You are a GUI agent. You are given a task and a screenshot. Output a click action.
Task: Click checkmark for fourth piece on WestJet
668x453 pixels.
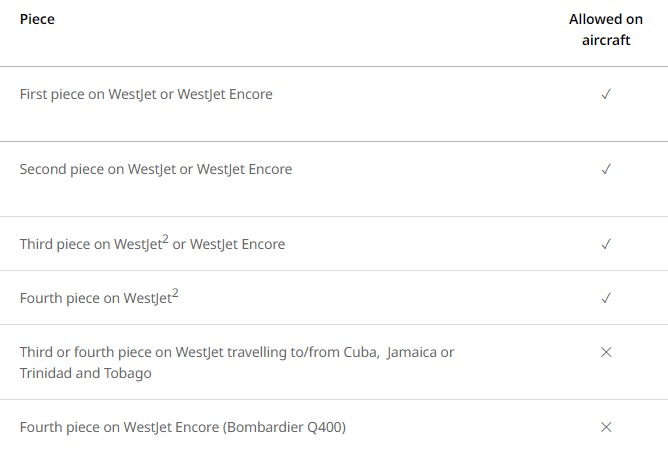pyautogui.click(x=606, y=298)
